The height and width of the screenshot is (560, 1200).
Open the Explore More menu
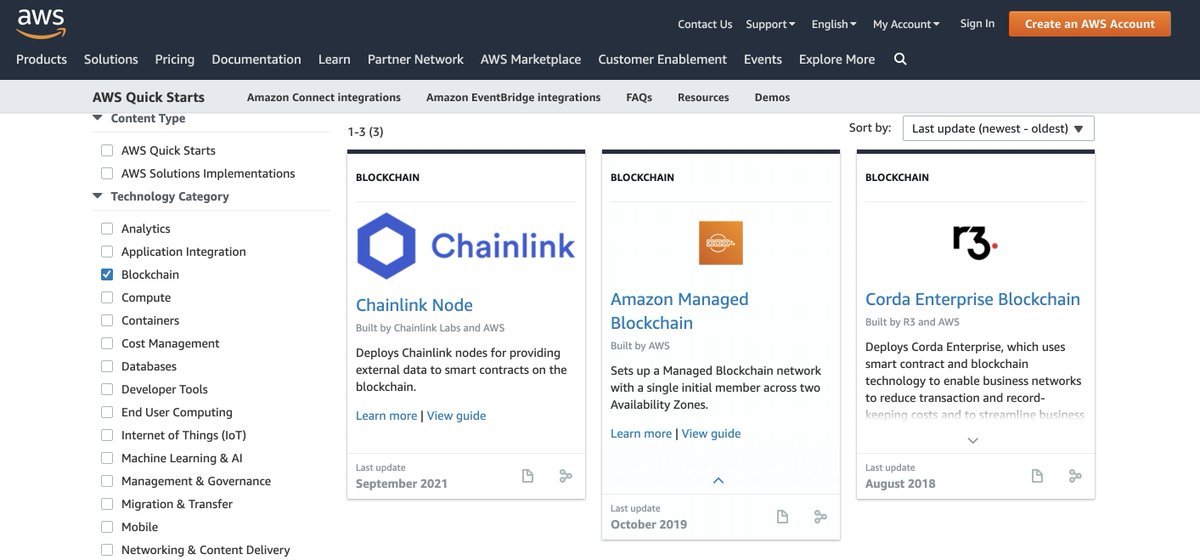(837, 59)
